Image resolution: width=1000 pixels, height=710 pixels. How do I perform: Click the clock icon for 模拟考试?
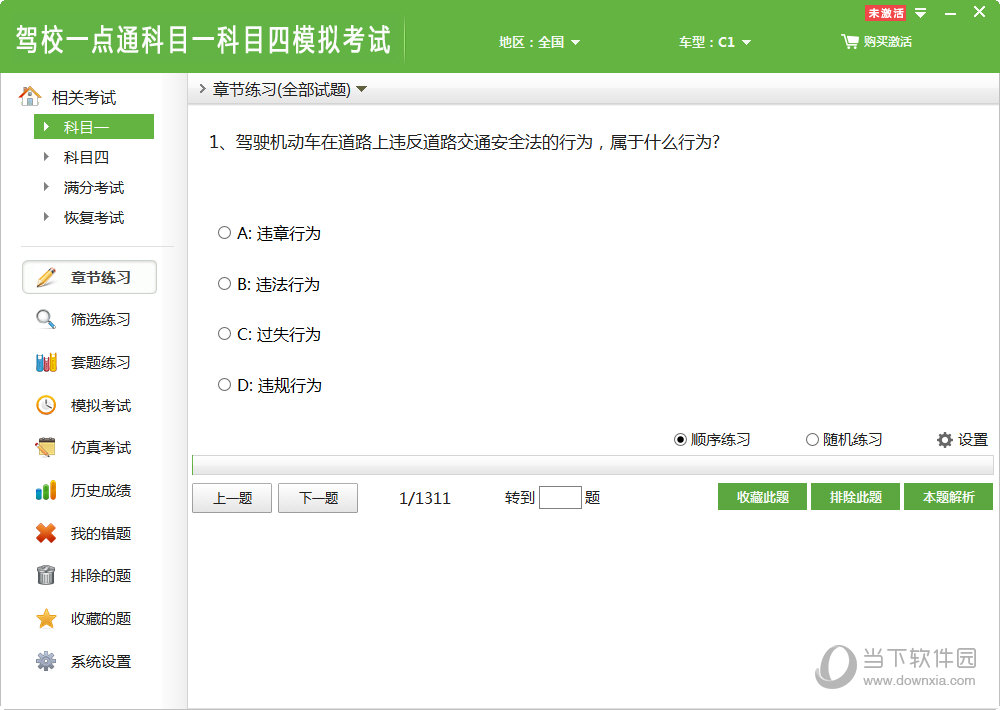[46, 405]
